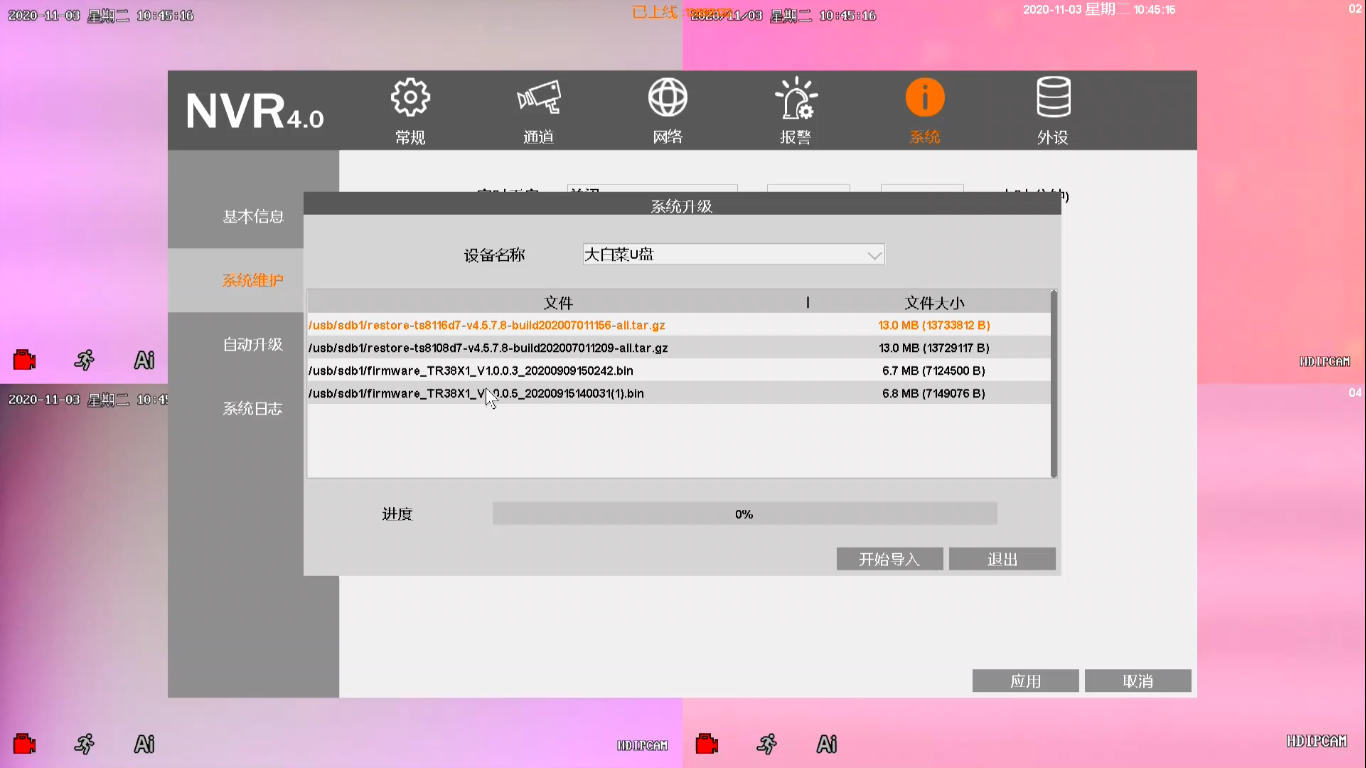Click the red recording icon in channel 04 view
The width and height of the screenshot is (1366, 768).
707,743
